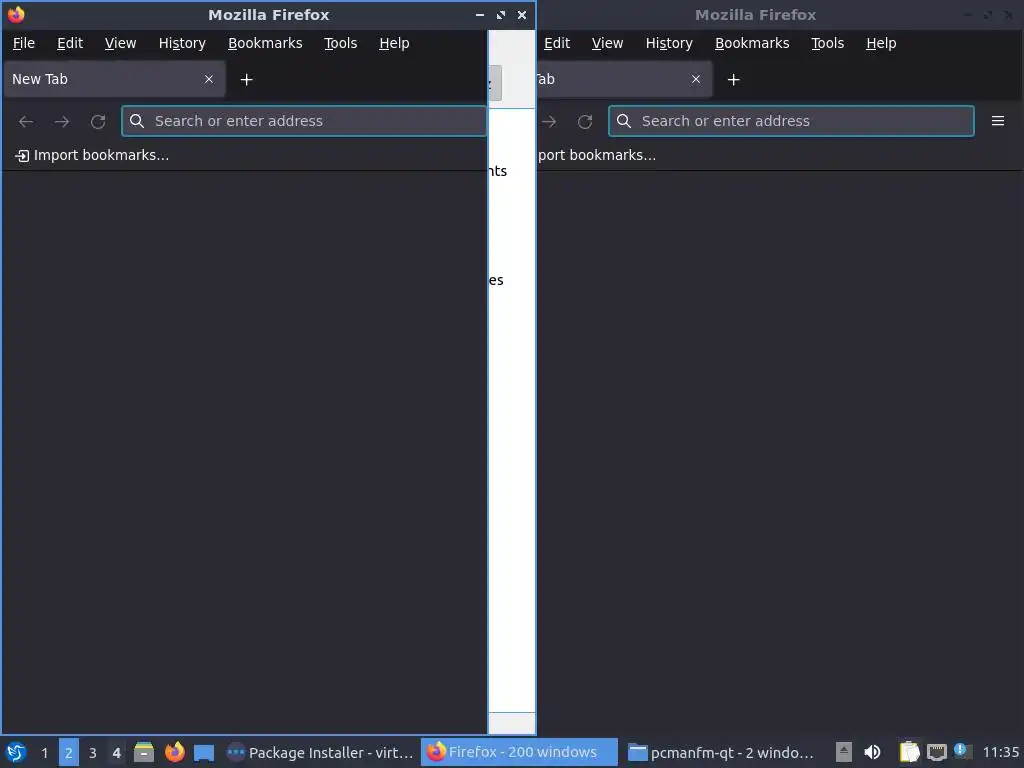
Task: Click forward arrow in background Firefox window
Action: pyautogui.click(x=549, y=121)
